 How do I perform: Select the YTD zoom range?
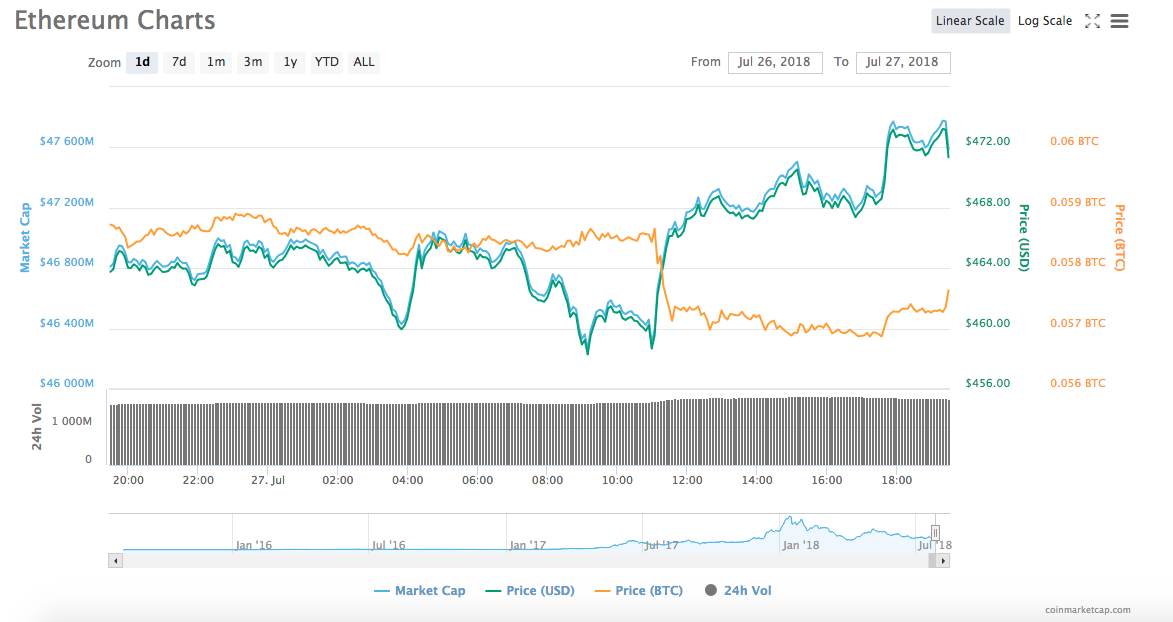pyautogui.click(x=327, y=62)
